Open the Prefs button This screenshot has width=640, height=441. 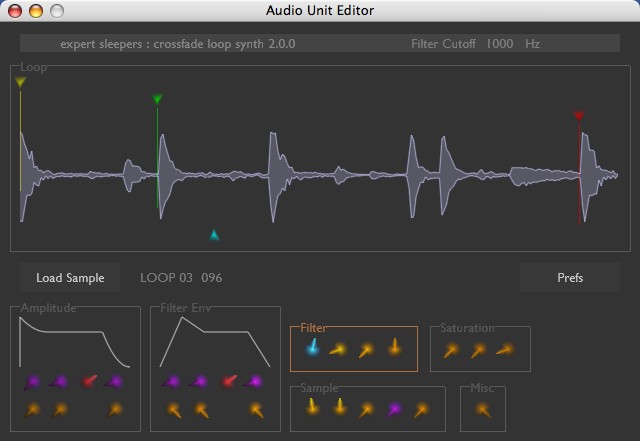pyautogui.click(x=570, y=278)
